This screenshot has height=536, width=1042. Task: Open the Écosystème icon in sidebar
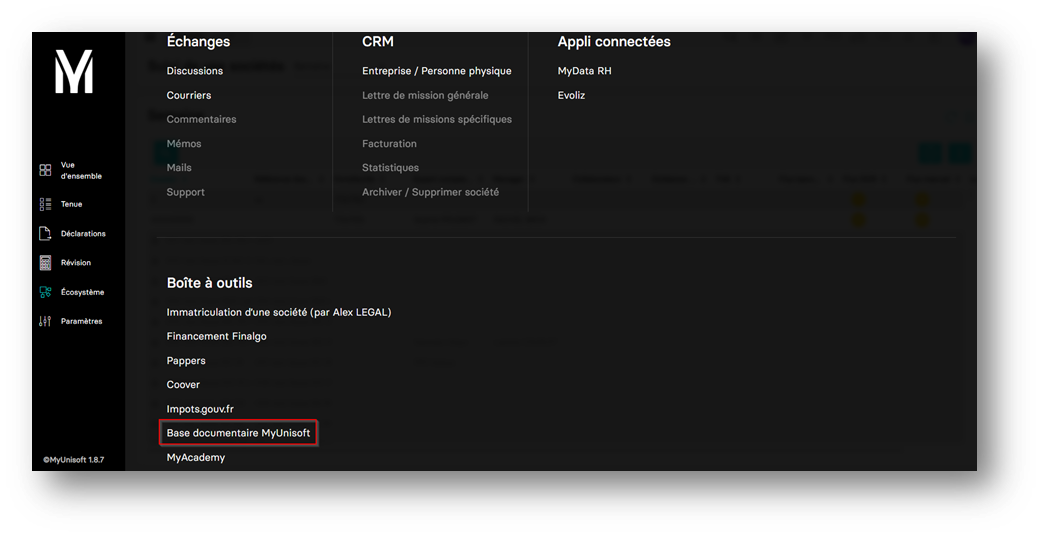(x=45, y=292)
